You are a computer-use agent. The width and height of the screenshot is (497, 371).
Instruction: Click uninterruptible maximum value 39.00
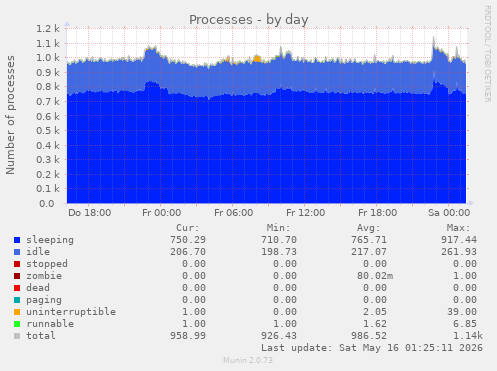pyautogui.click(x=462, y=312)
